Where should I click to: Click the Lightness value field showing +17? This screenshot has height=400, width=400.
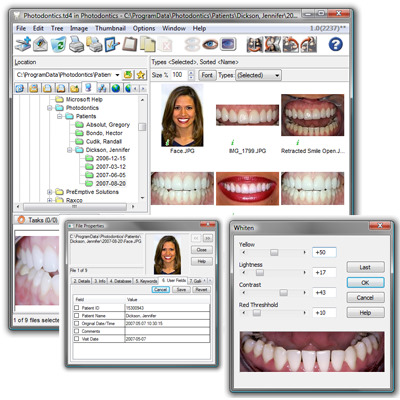pos(324,272)
